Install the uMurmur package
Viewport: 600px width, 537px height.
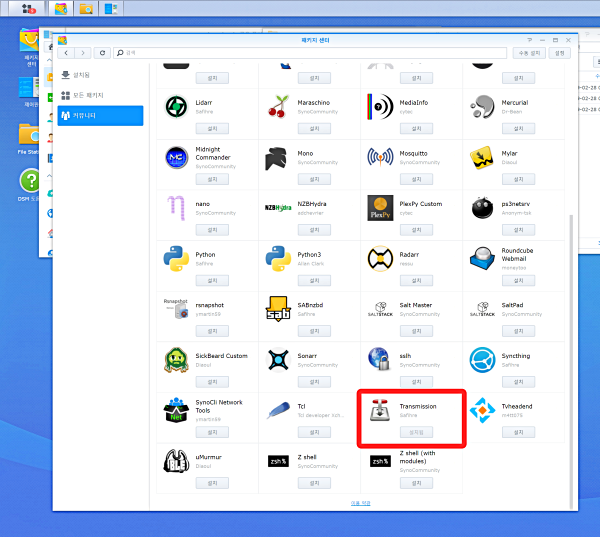tap(212, 483)
